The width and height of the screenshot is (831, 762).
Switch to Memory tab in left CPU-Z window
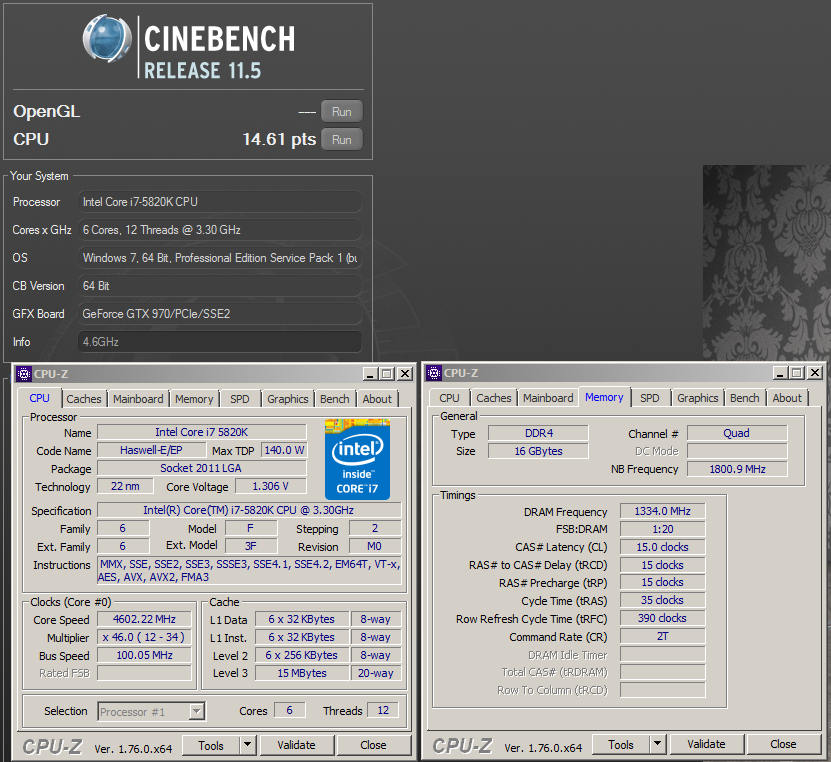coord(194,399)
